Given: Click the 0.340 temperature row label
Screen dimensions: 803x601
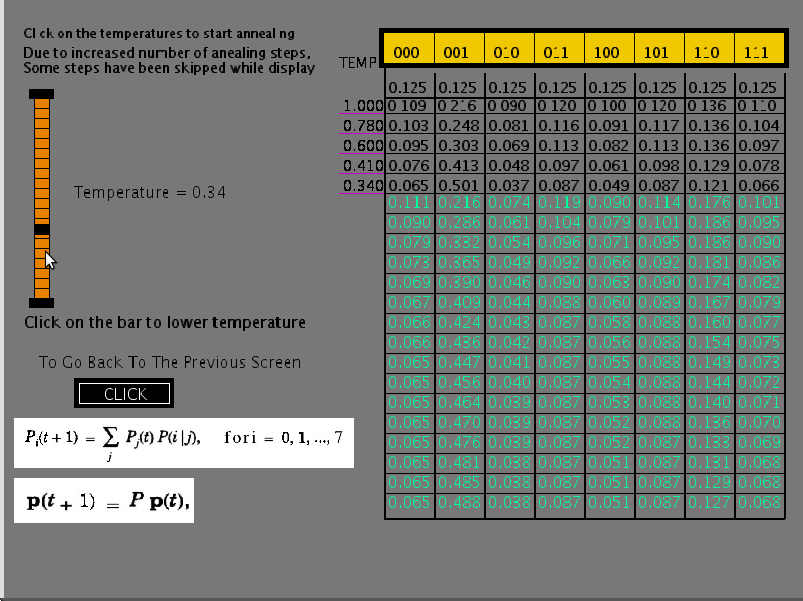Looking at the screenshot, I should pyautogui.click(x=362, y=185).
